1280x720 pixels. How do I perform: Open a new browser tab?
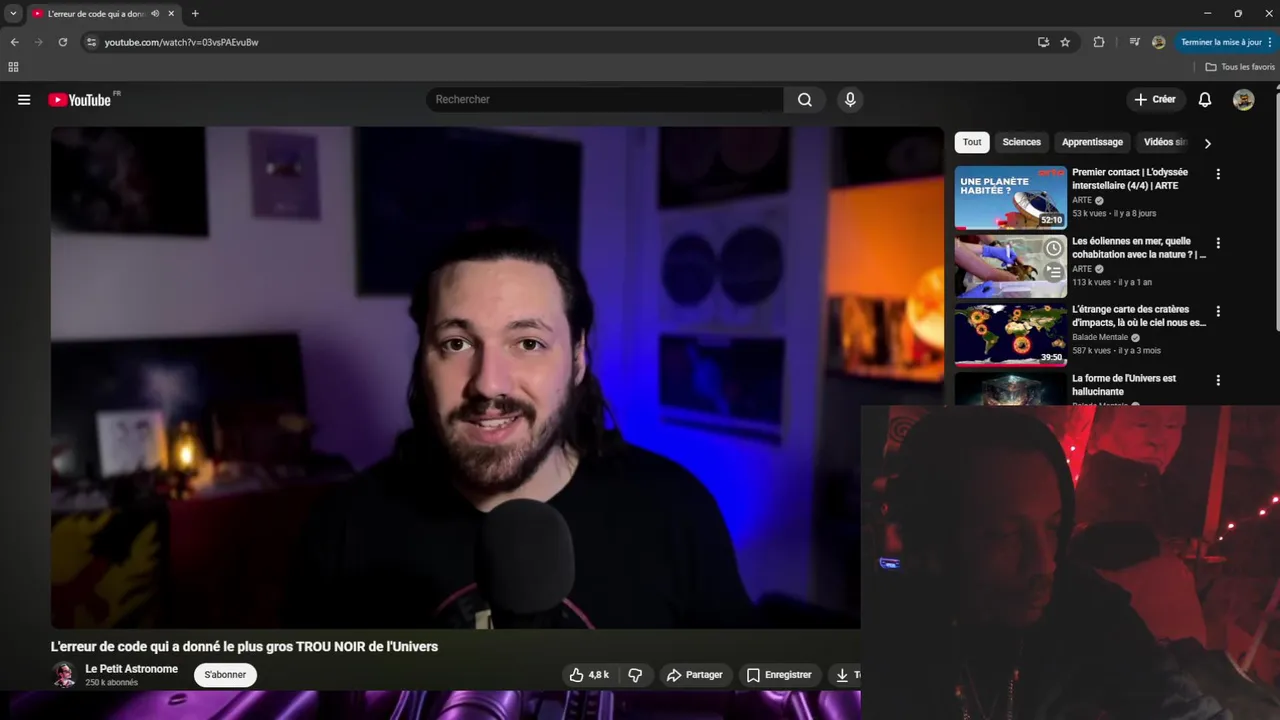click(195, 14)
